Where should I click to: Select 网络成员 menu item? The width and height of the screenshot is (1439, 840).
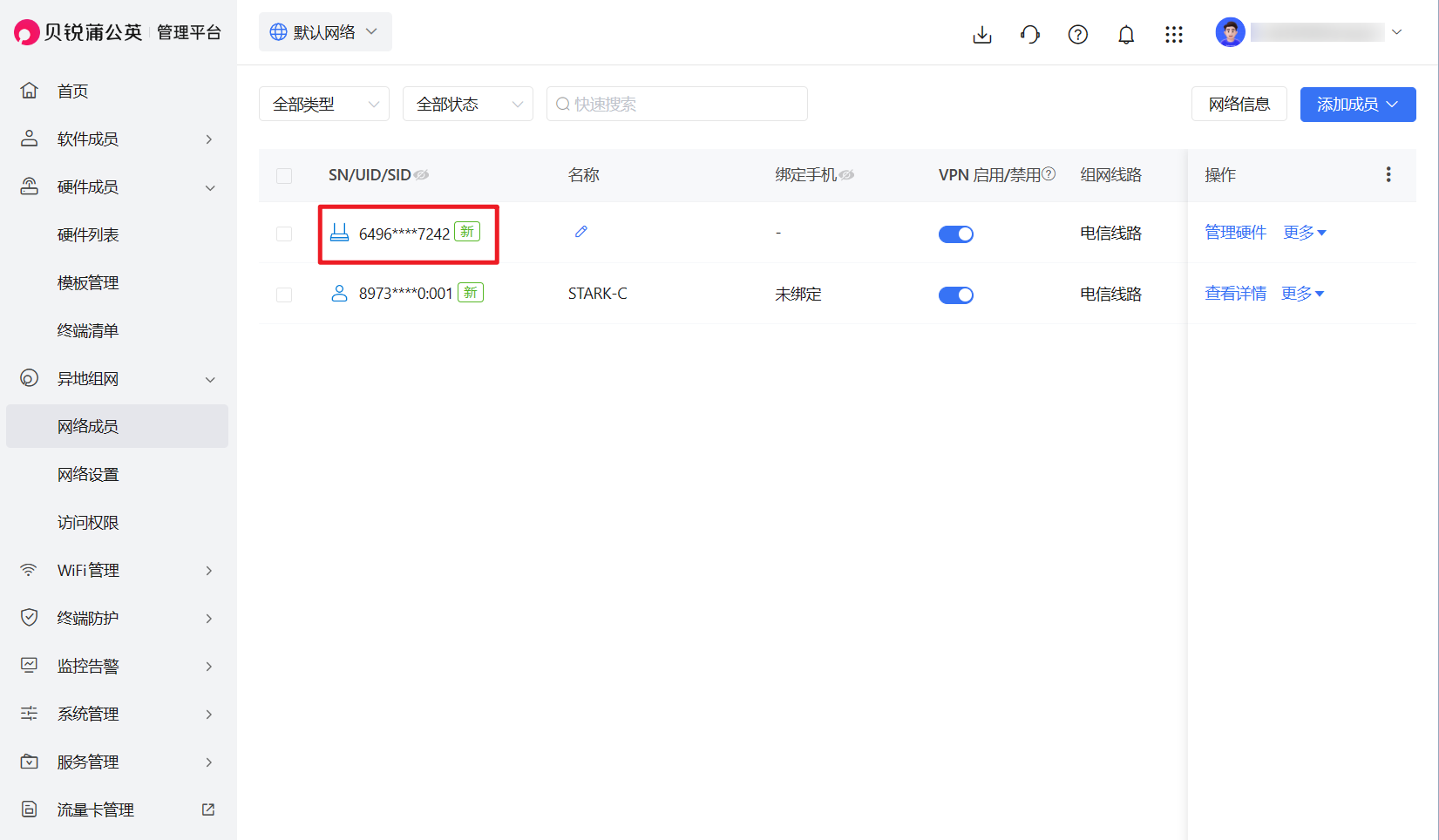point(118,426)
